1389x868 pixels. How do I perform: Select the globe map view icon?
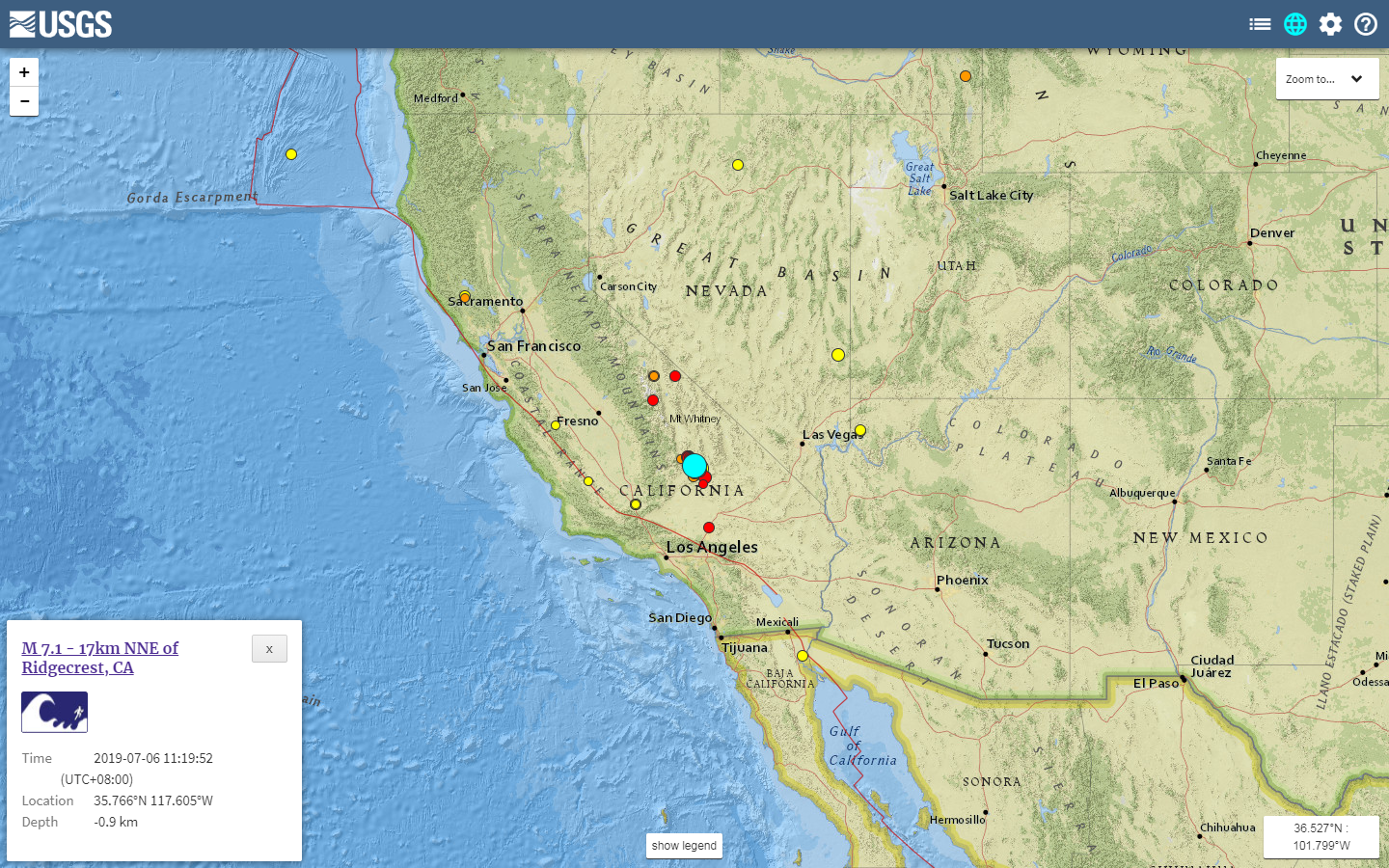click(x=1295, y=24)
